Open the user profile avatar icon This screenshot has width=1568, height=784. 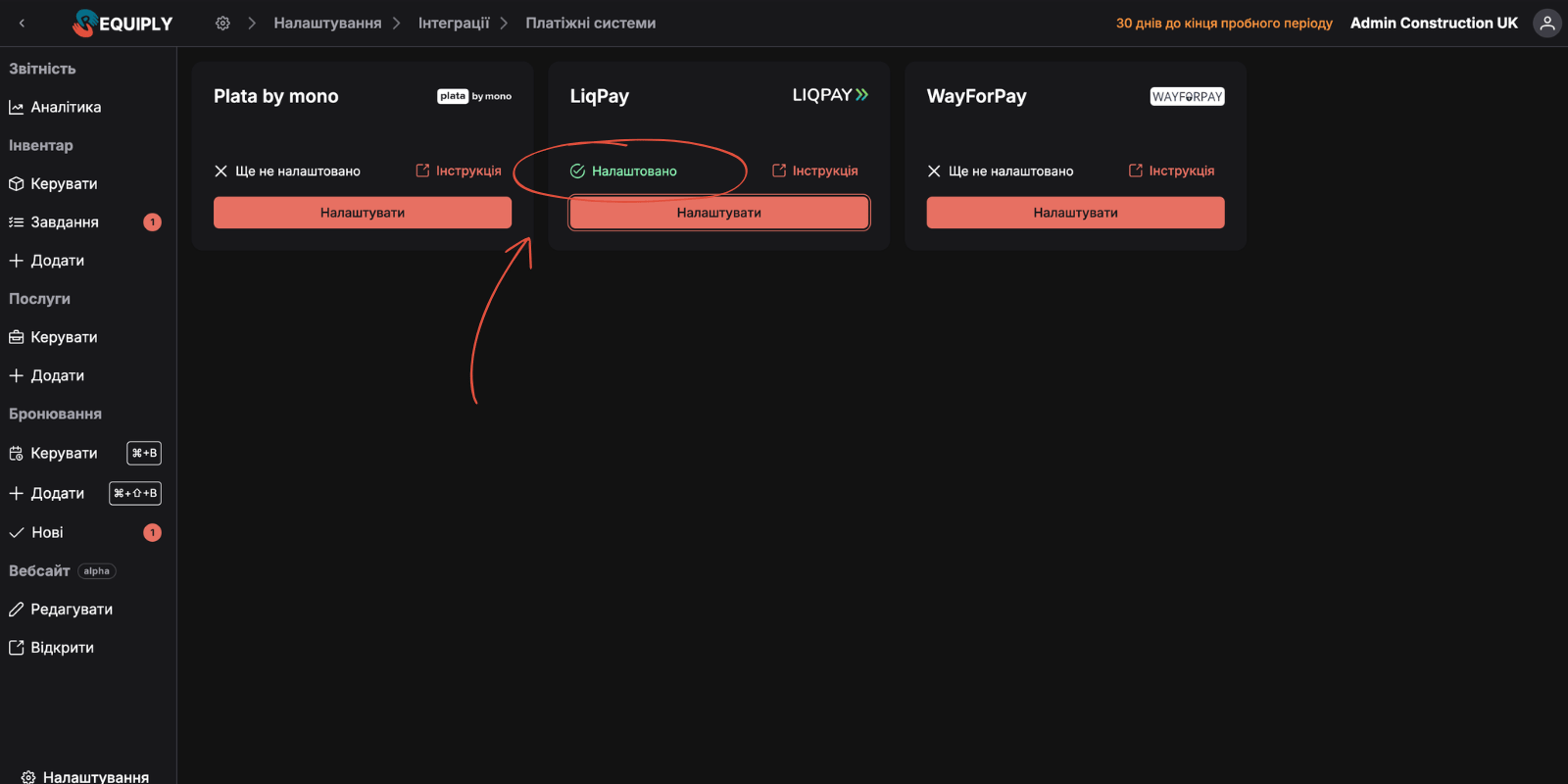pyautogui.click(x=1546, y=24)
